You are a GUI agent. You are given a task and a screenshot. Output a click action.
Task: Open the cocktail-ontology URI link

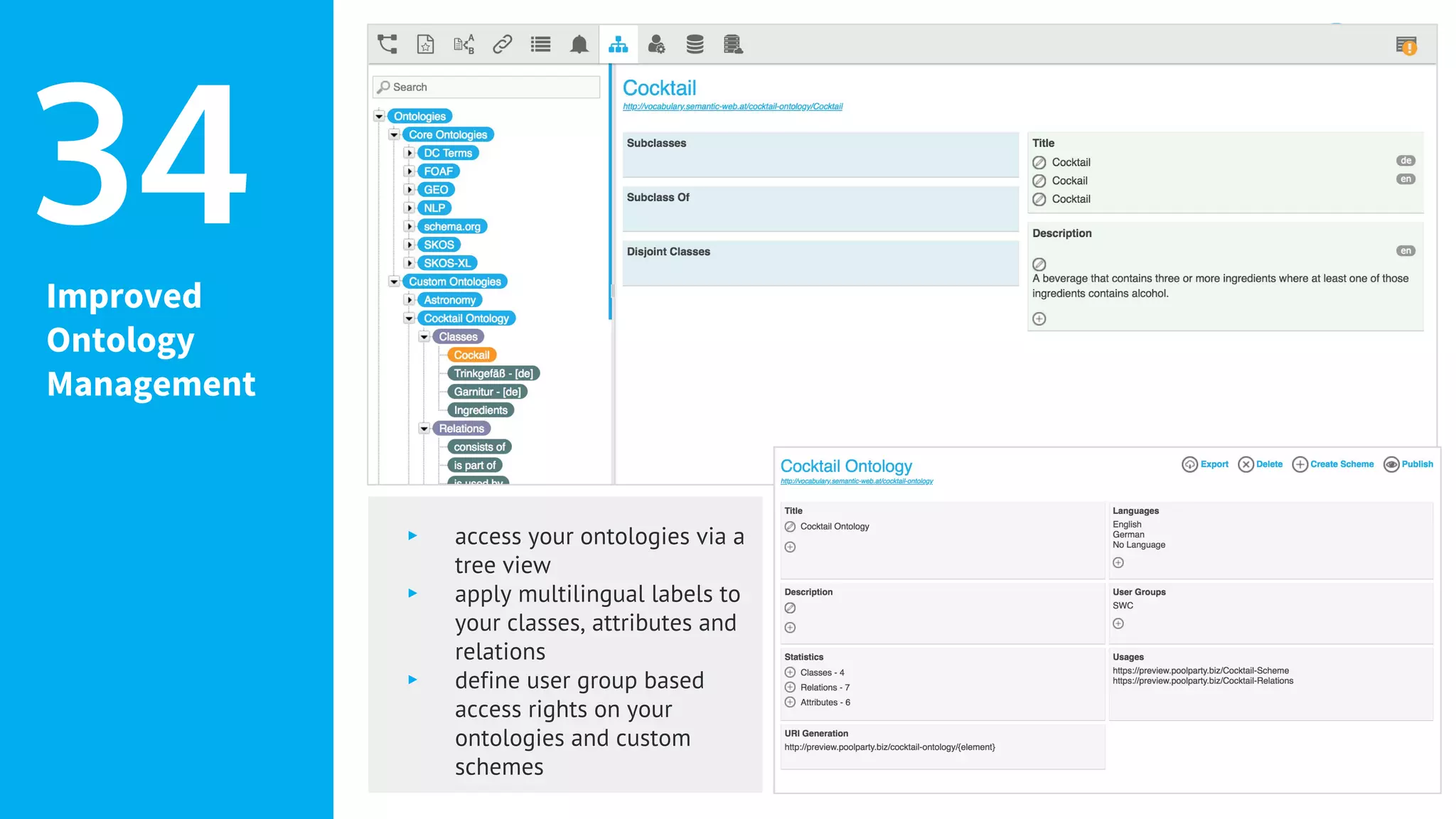click(857, 481)
